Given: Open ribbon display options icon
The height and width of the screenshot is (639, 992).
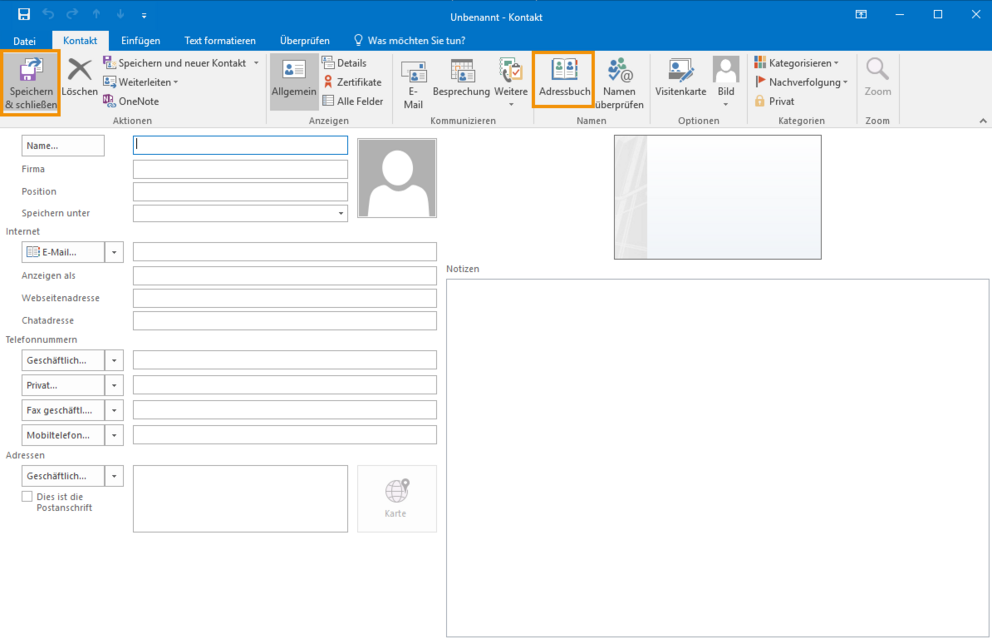Looking at the screenshot, I should coord(861,15).
